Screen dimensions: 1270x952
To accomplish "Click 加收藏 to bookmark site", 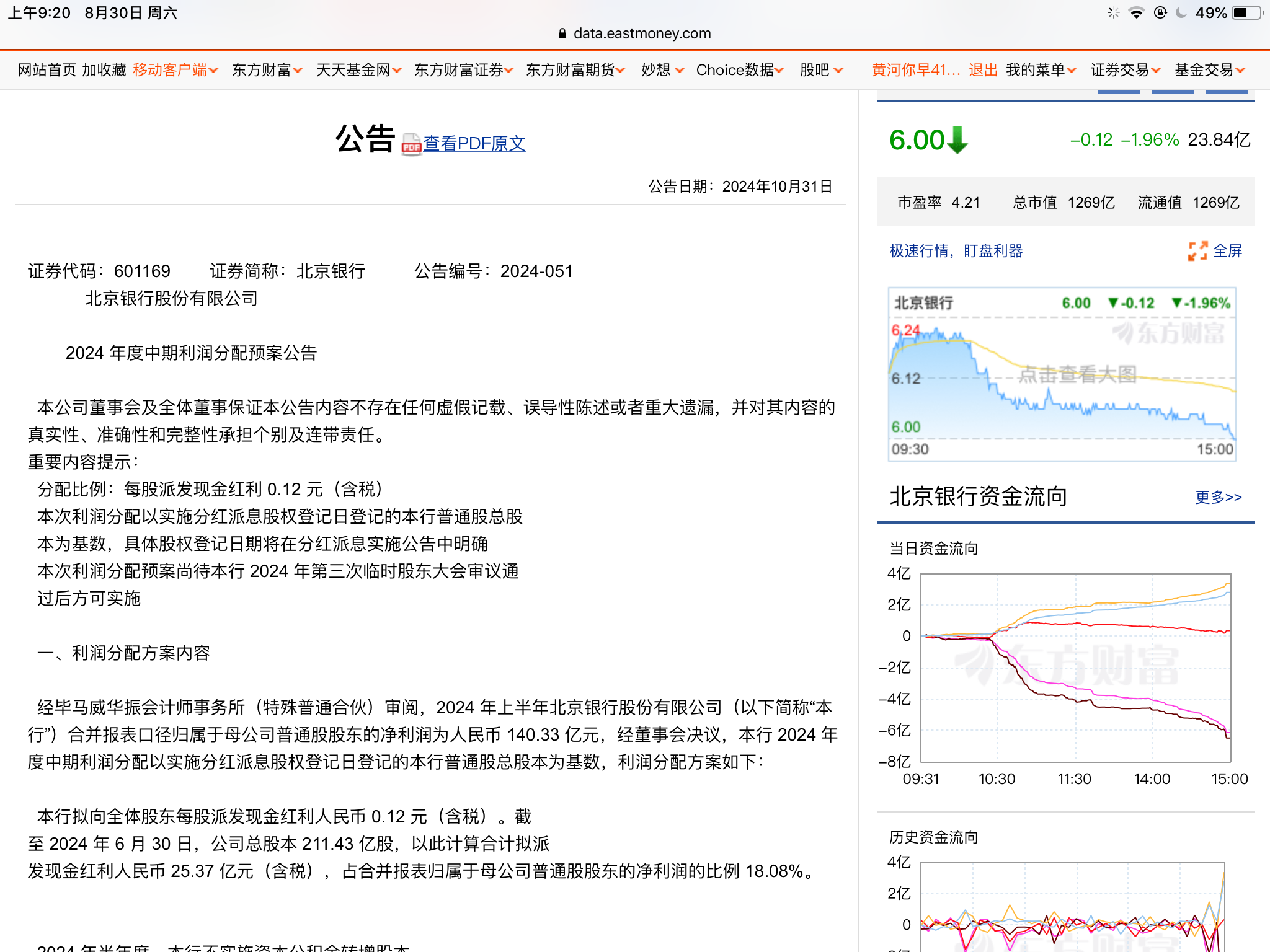I will [x=104, y=70].
